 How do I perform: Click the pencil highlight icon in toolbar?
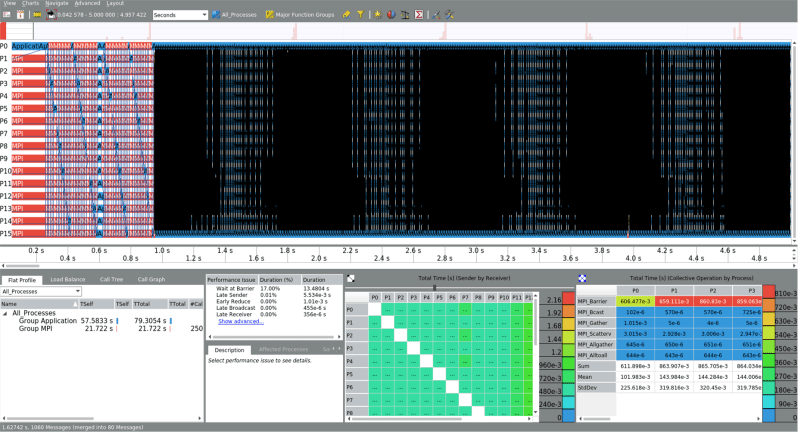point(347,15)
